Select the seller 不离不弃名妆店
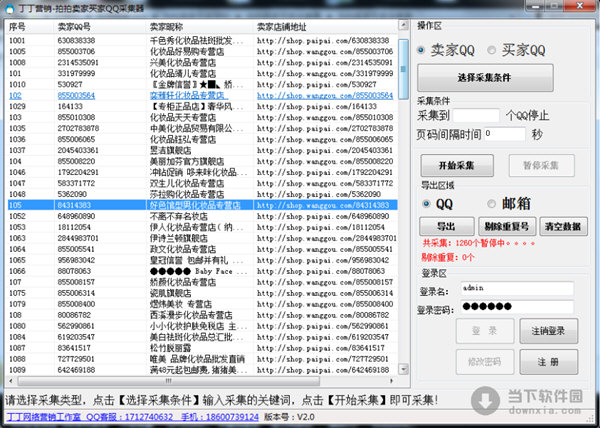600x428 pixels. (x=178, y=216)
